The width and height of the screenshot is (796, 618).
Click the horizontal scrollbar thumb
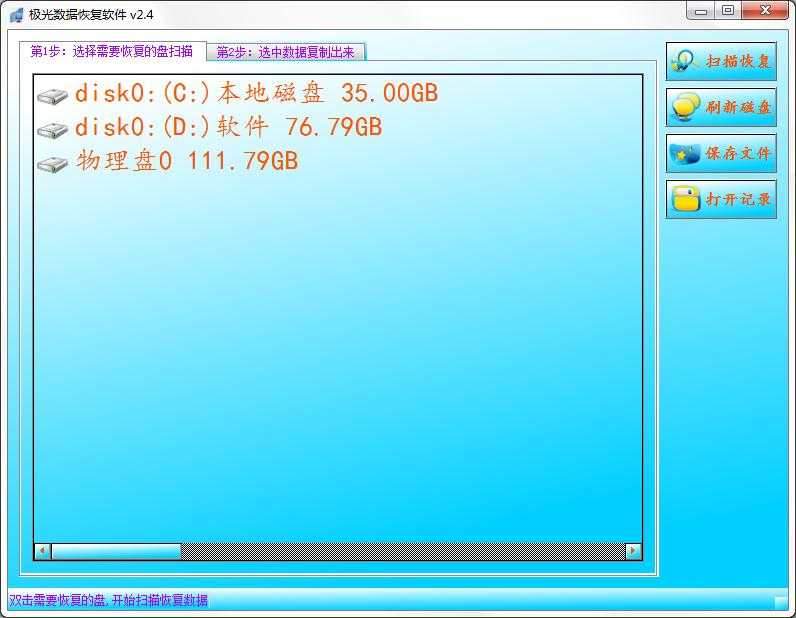coord(115,551)
